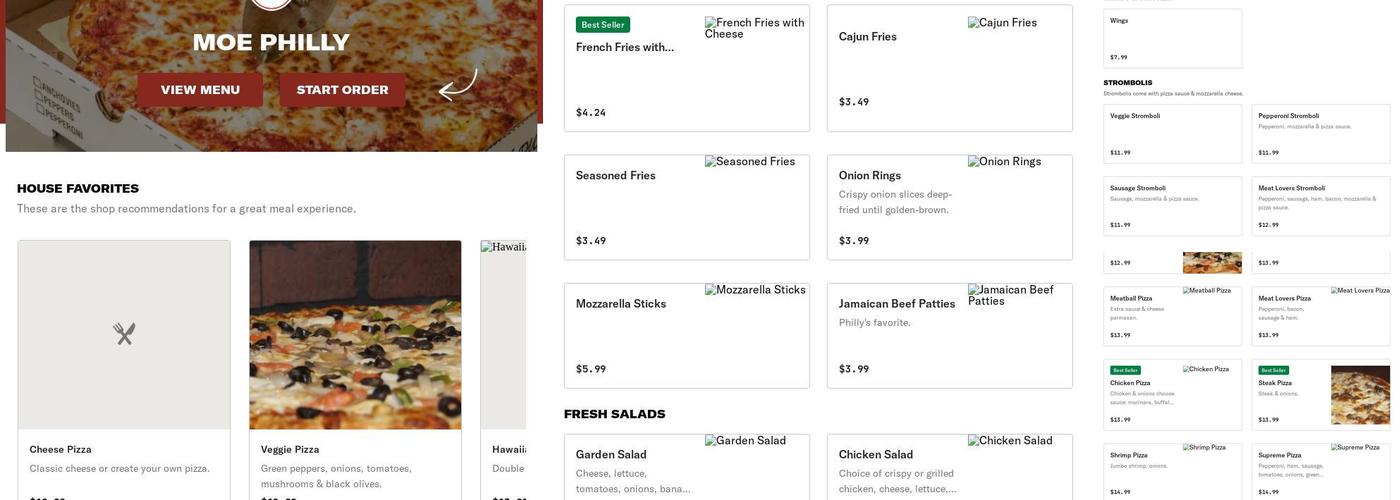Click the Best Seller badge on French Fries
Viewport: 1400px width, 500px height.
(602, 25)
